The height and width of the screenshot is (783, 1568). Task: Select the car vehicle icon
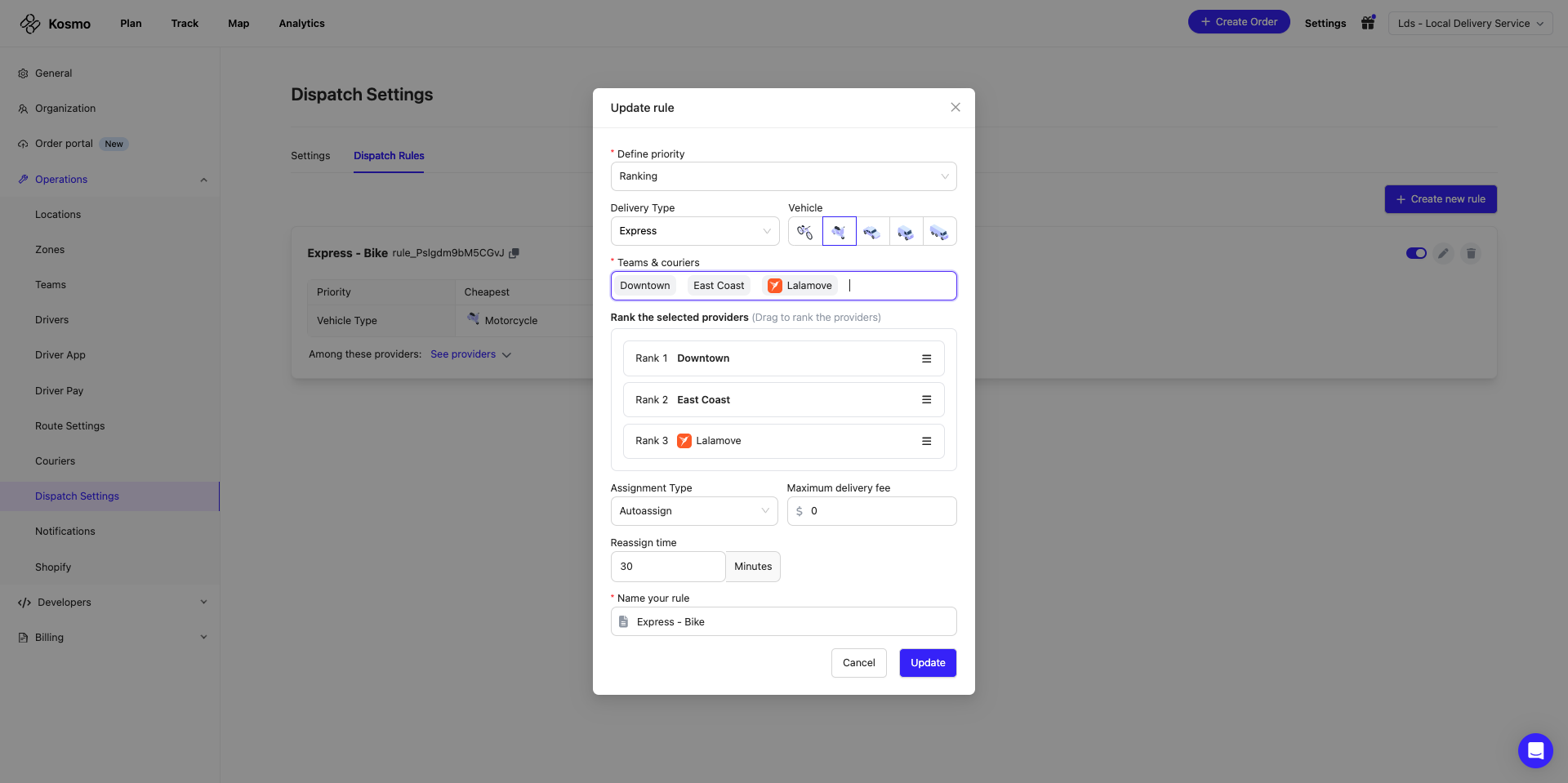click(872, 232)
